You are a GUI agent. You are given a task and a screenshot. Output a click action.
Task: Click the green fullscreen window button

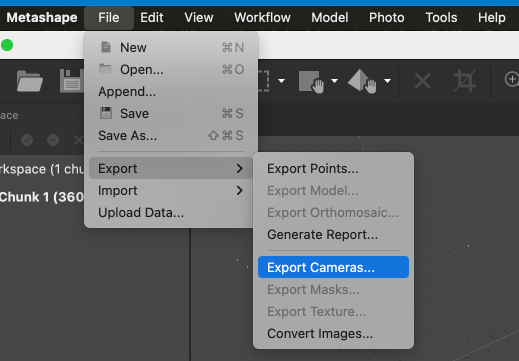[7, 45]
